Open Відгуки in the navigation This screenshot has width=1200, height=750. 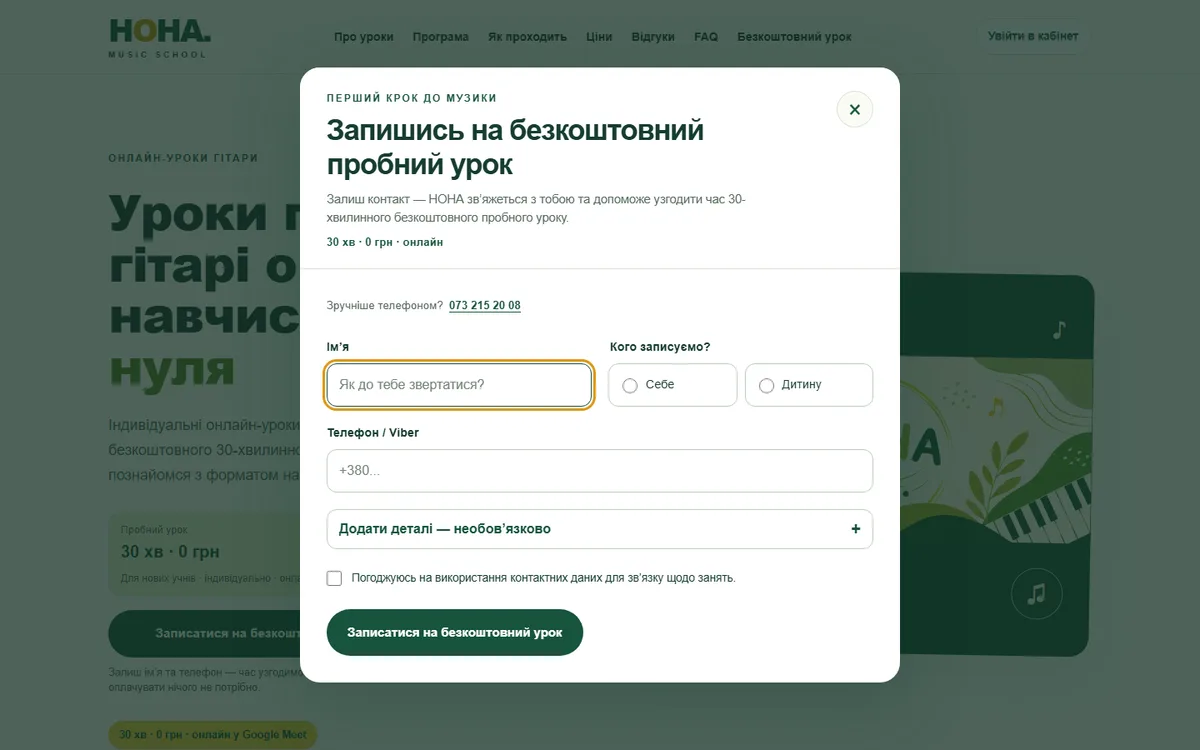(653, 37)
